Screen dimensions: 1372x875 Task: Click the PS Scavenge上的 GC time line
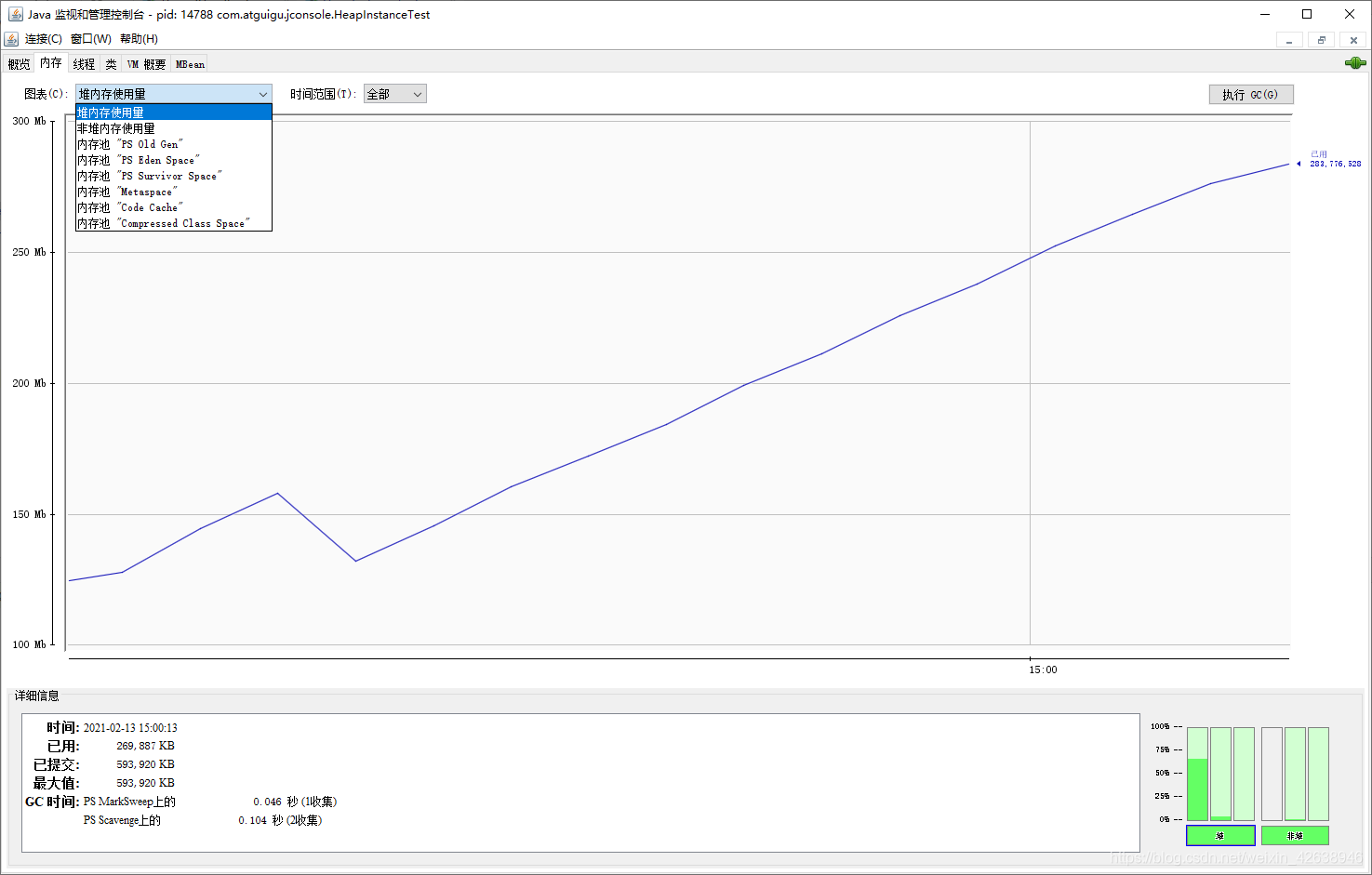[203, 820]
